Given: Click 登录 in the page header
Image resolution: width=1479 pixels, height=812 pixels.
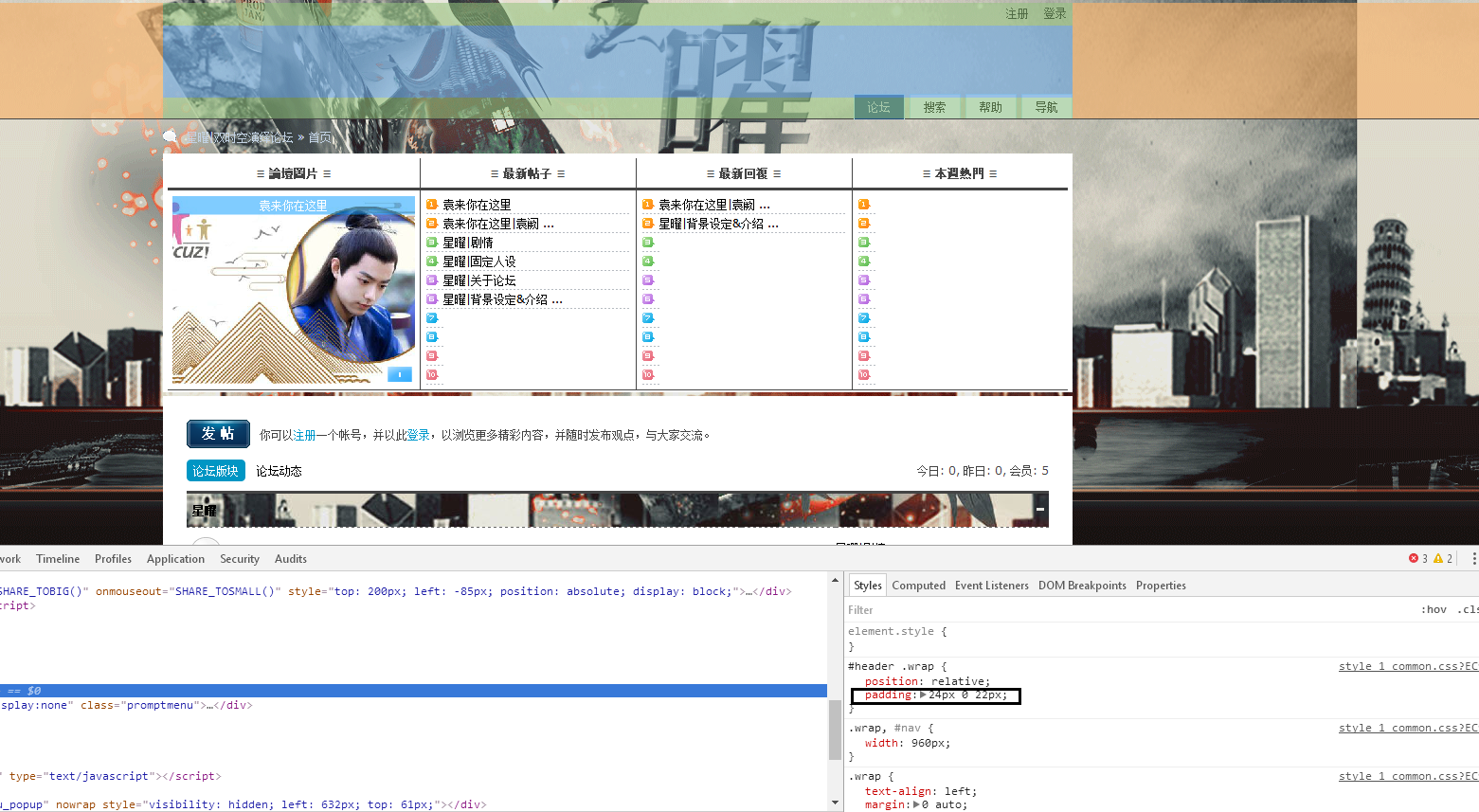Looking at the screenshot, I should (1055, 13).
